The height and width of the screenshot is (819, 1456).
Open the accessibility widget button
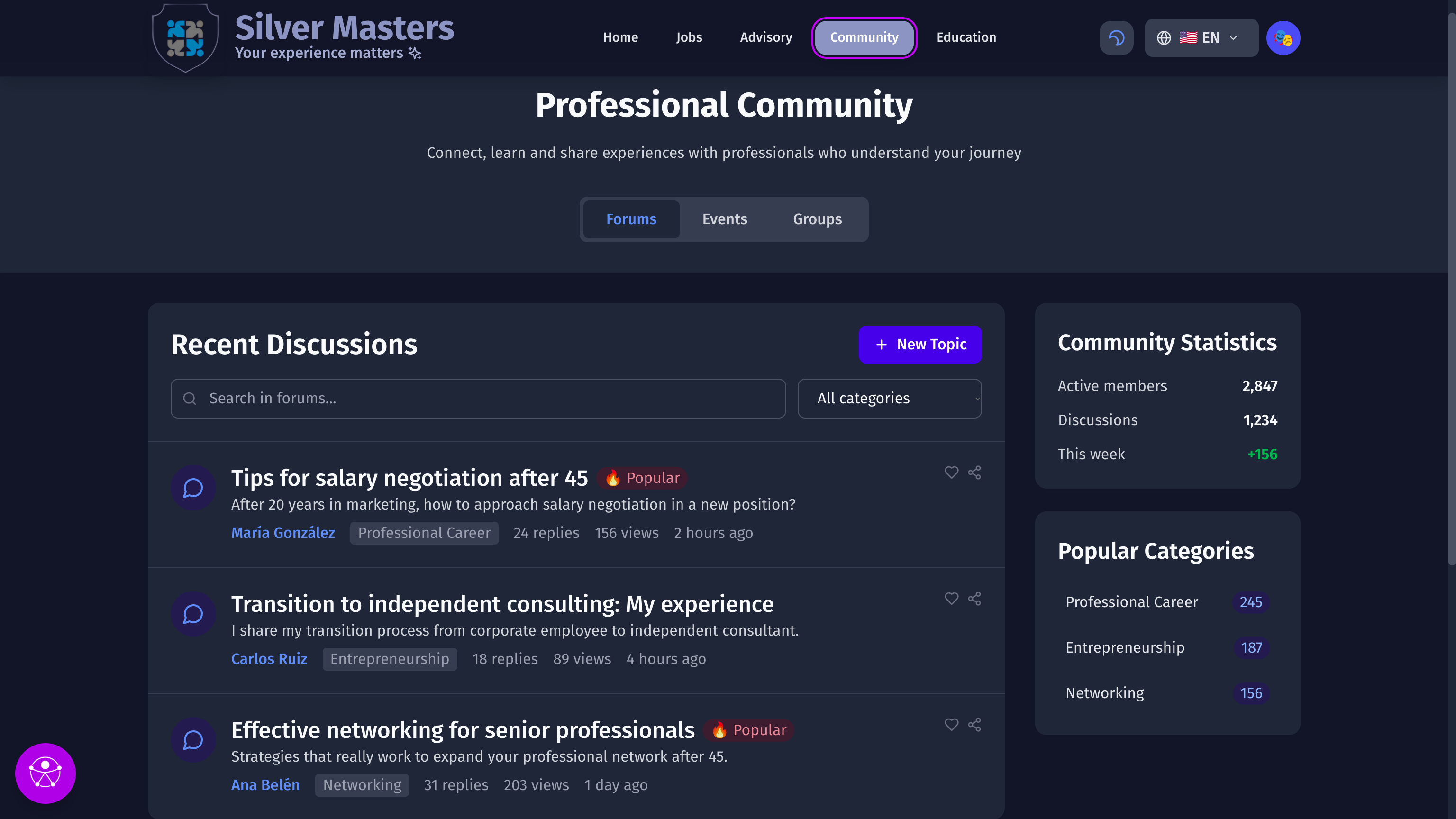[45, 773]
